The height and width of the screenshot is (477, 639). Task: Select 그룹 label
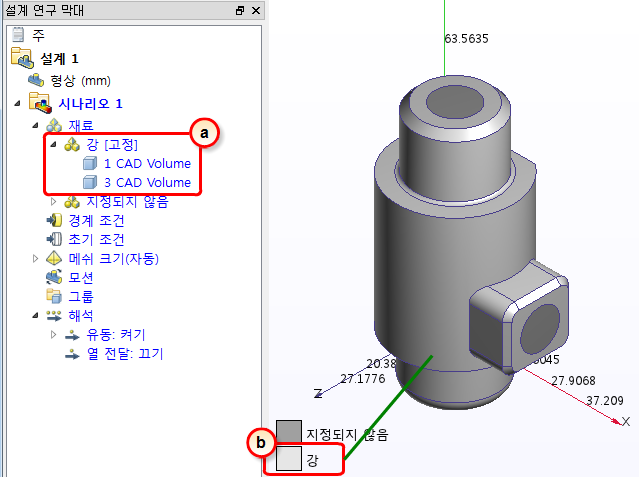[81, 296]
